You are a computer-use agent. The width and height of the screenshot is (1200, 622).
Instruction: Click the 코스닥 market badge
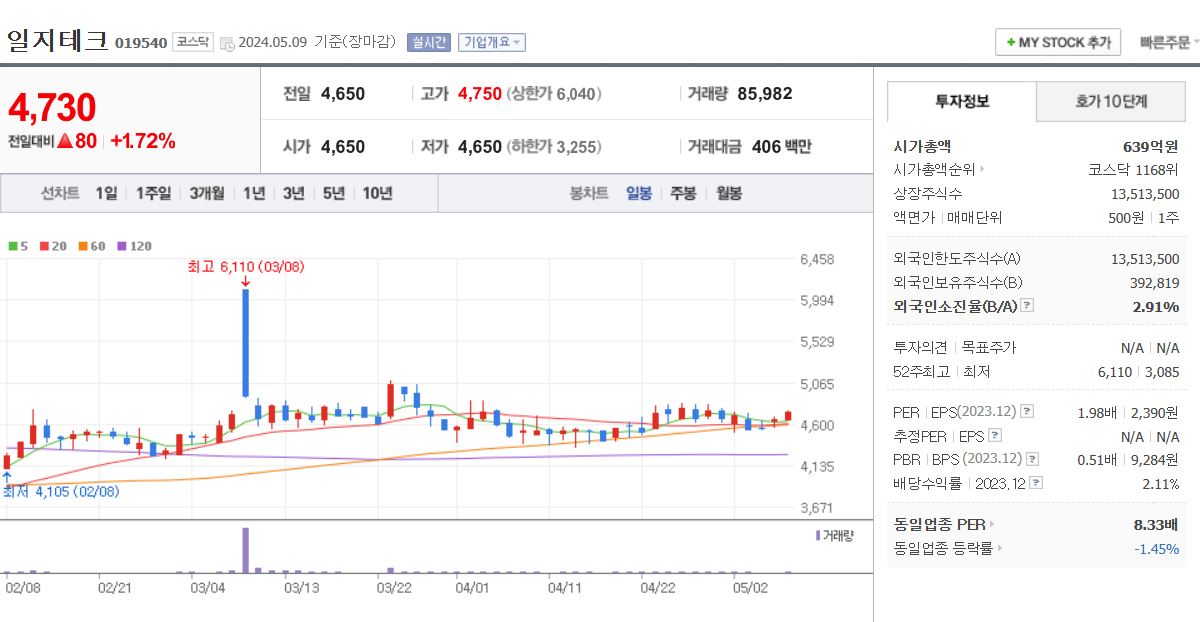[192, 42]
